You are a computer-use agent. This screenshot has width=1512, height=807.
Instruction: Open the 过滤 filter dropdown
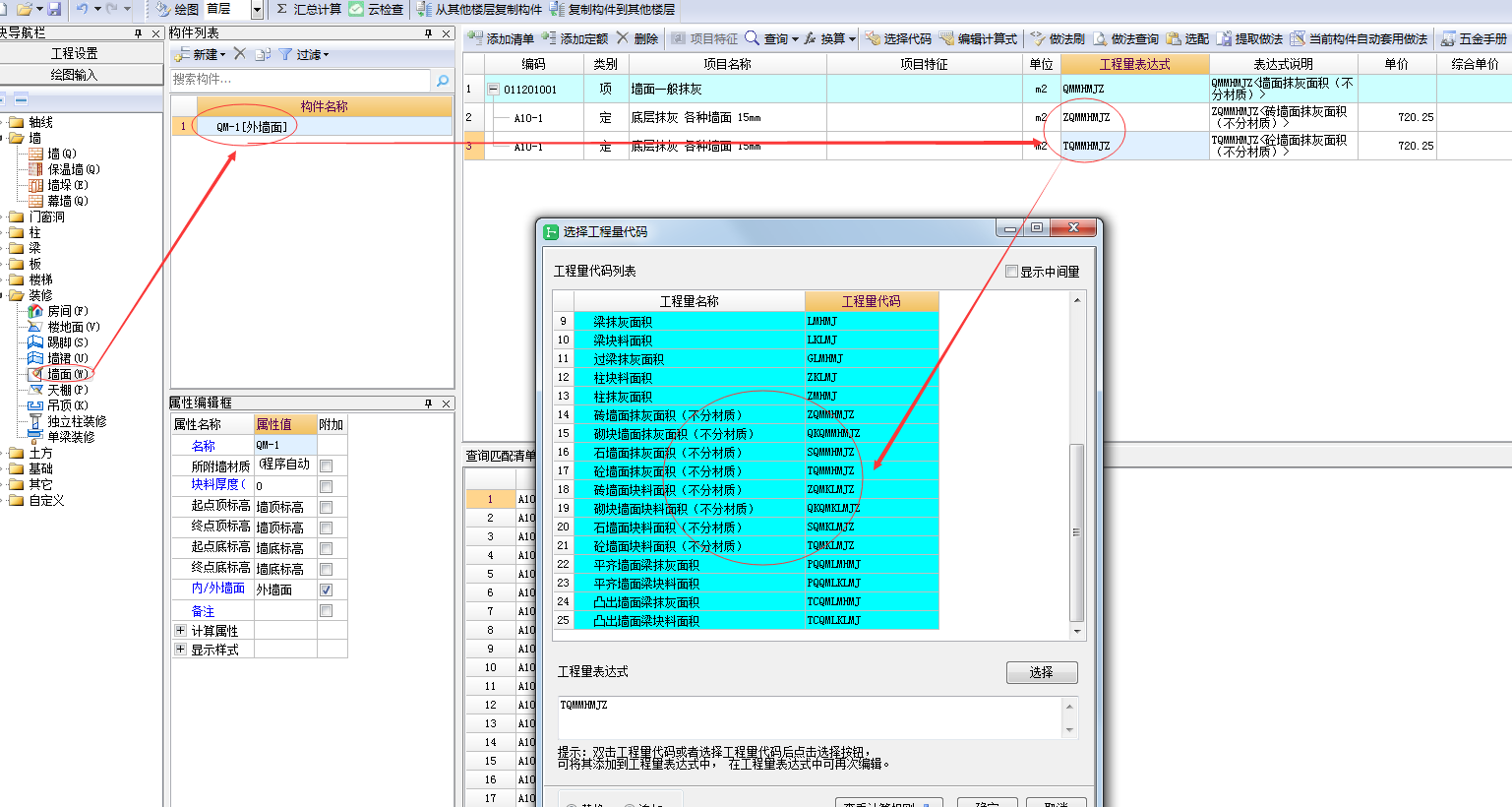[303, 54]
